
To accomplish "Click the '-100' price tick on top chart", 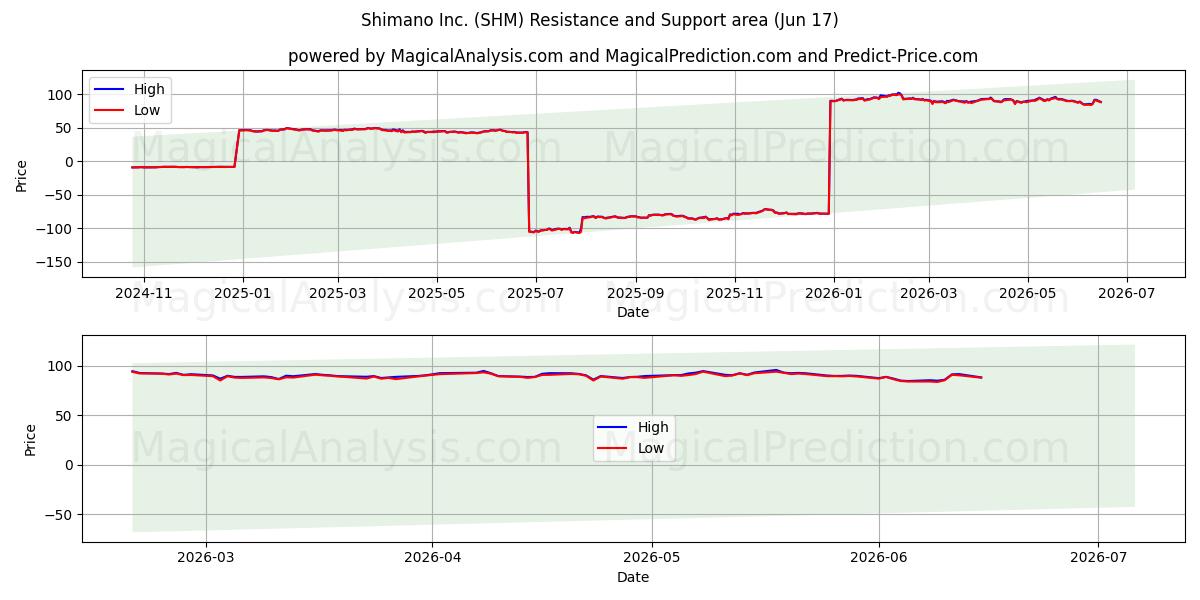I will pyautogui.click(x=56, y=229).
